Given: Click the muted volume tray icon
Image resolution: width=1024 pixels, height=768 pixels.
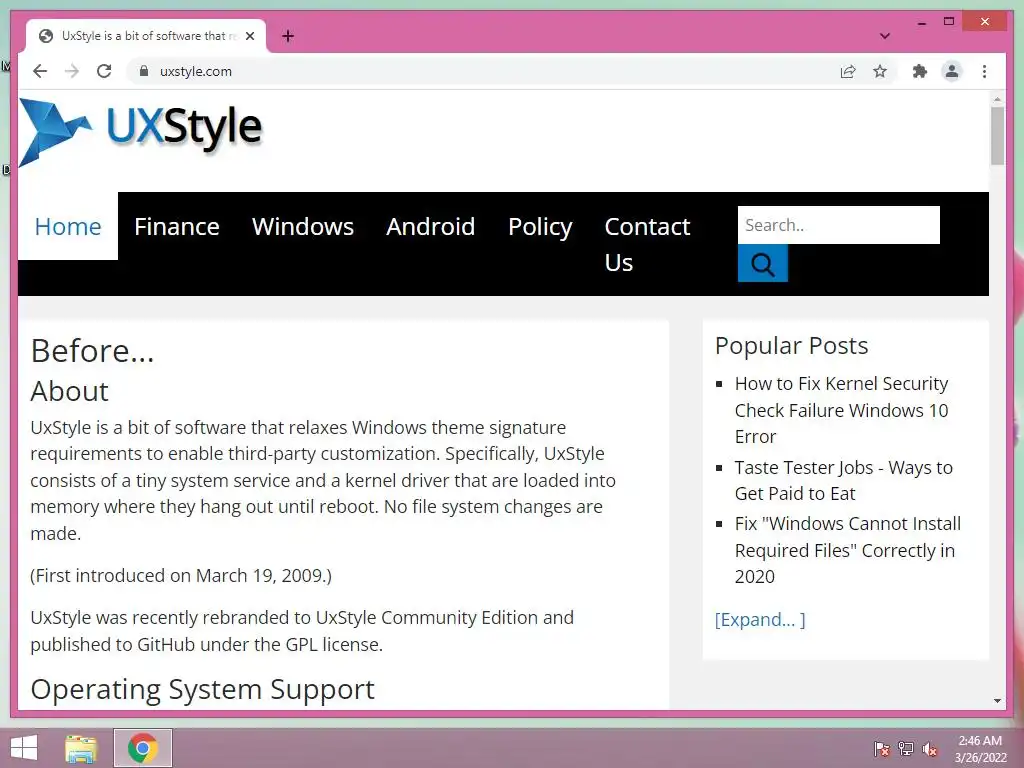Looking at the screenshot, I should [x=930, y=748].
